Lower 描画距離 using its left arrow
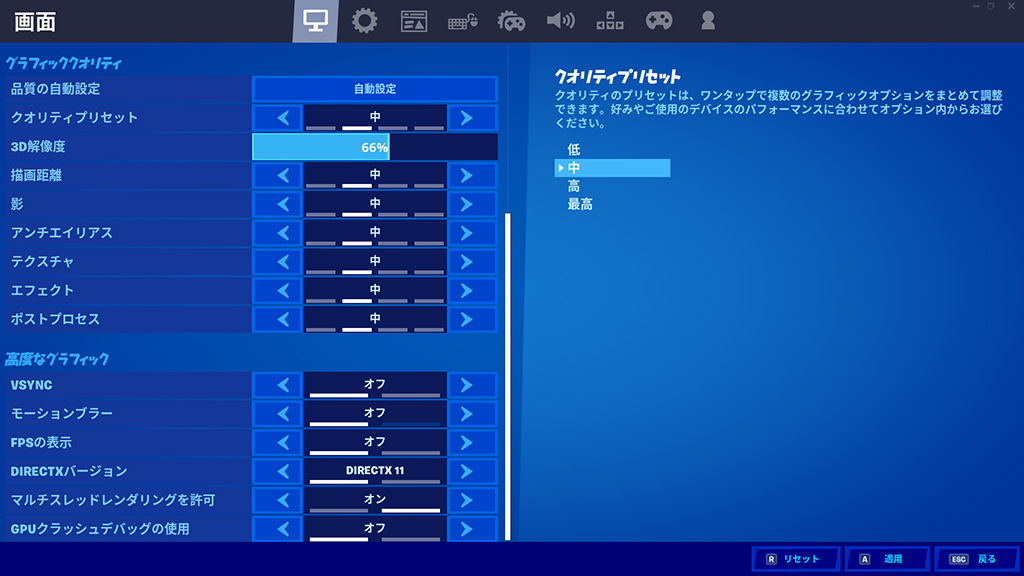The width and height of the screenshot is (1024, 576). [x=278, y=175]
